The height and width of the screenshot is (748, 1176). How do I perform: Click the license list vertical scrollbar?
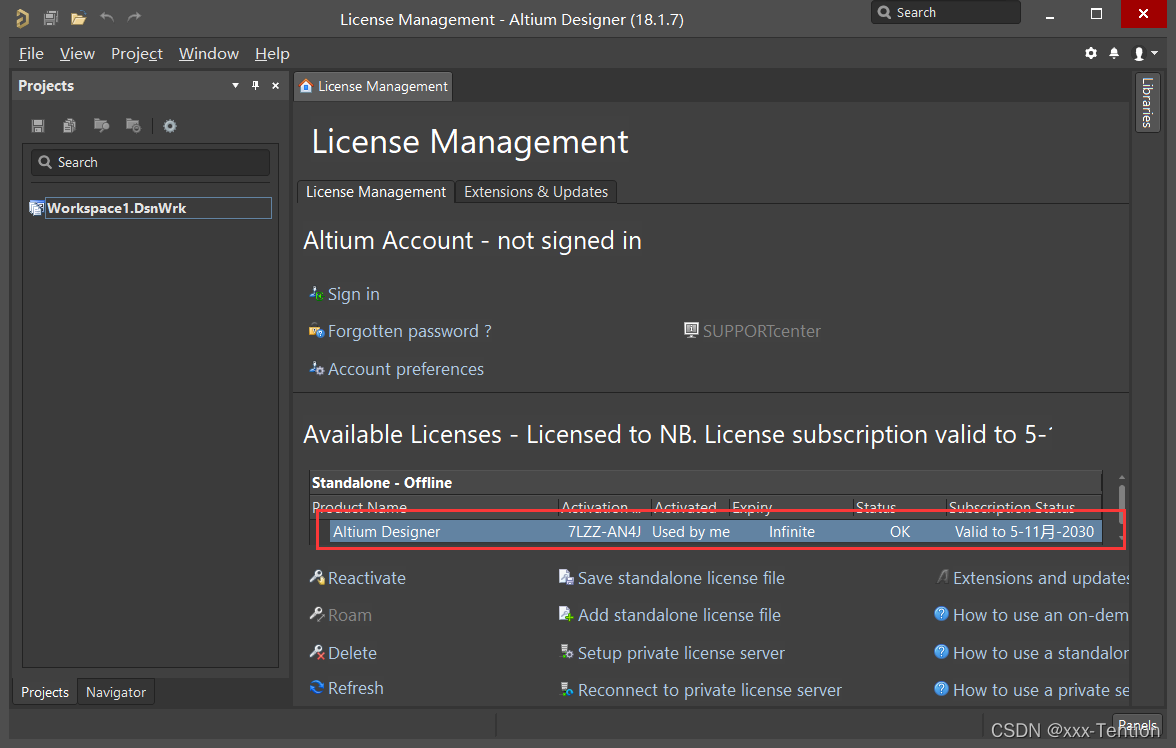(x=1121, y=497)
